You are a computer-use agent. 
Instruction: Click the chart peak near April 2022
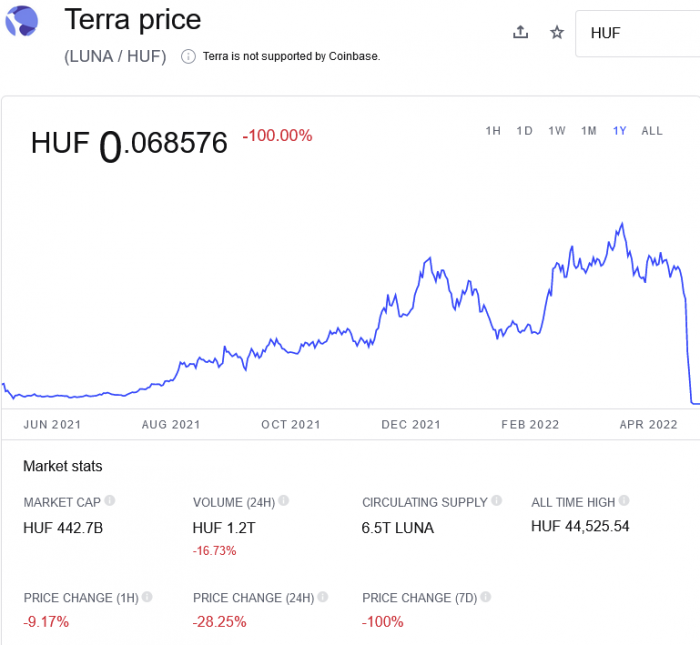pyautogui.click(x=623, y=224)
